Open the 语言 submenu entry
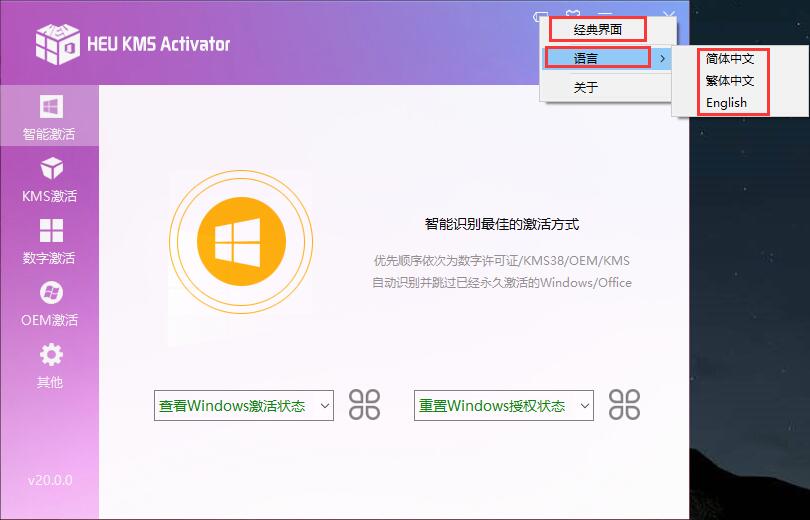 608,58
